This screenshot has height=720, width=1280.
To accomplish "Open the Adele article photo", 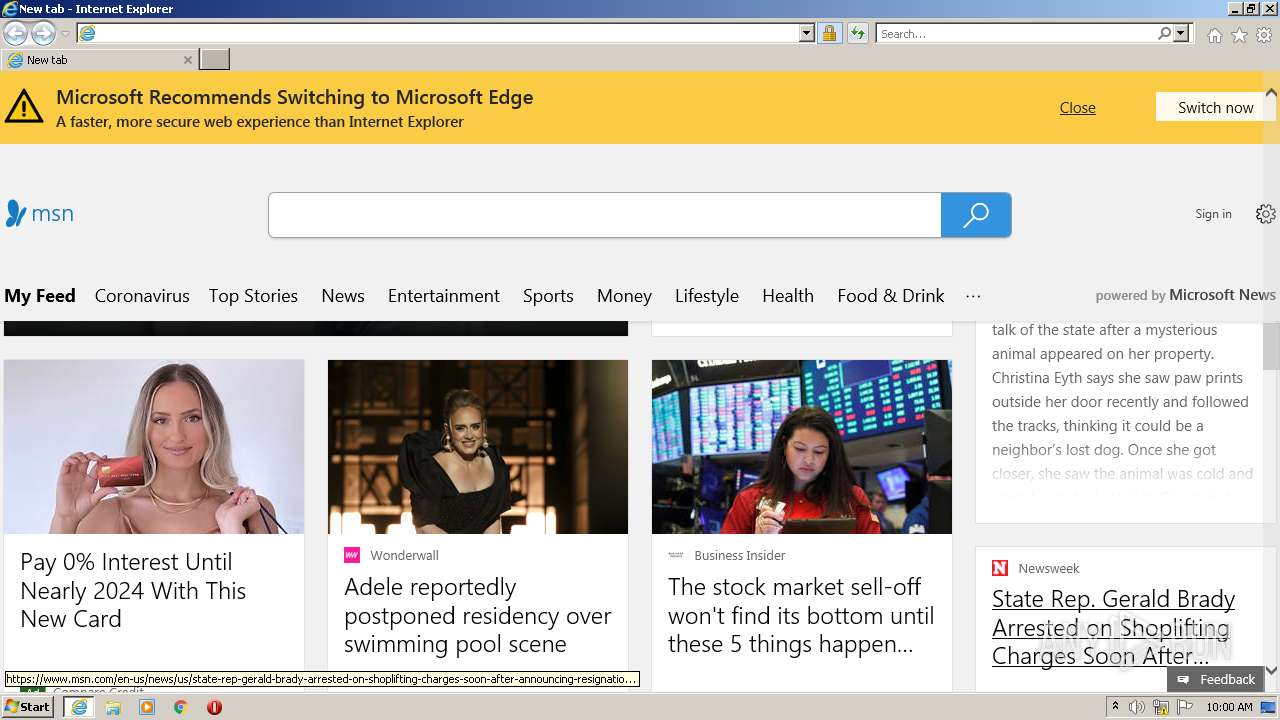I will pyautogui.click(x=478, y=447).
